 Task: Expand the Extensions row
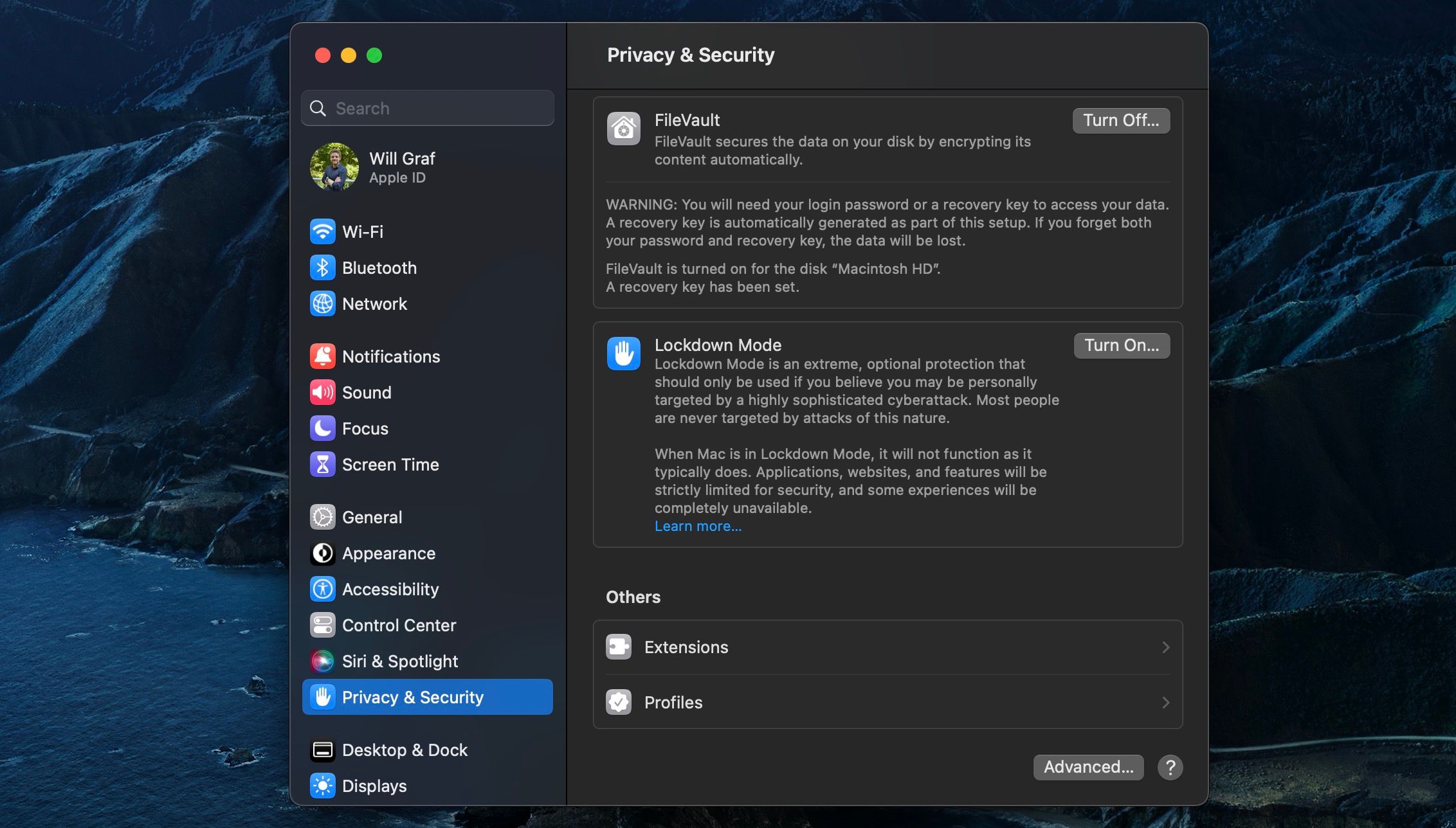tap(887, 647)
